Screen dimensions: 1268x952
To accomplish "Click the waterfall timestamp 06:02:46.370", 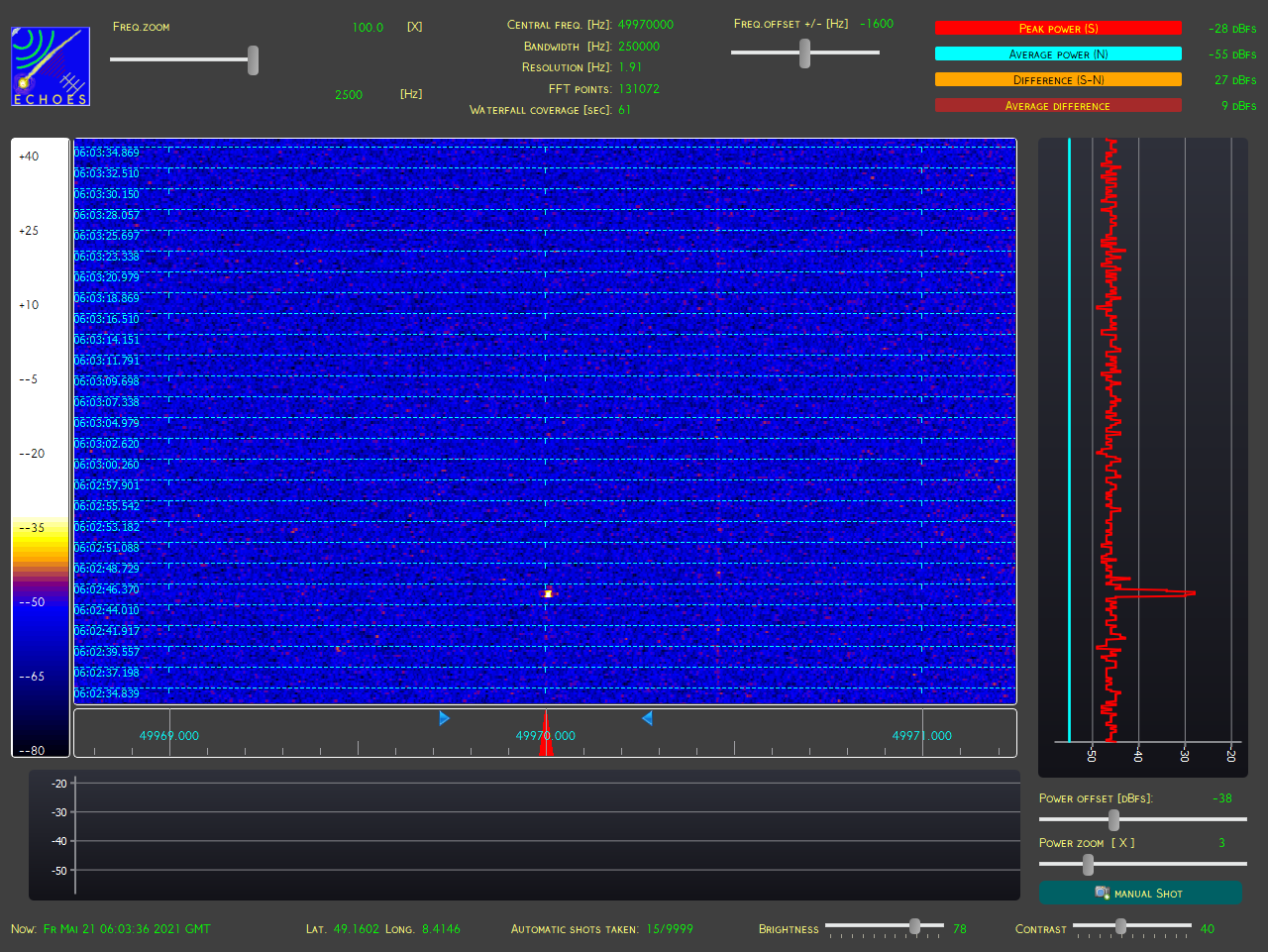I will pos(107,589).
